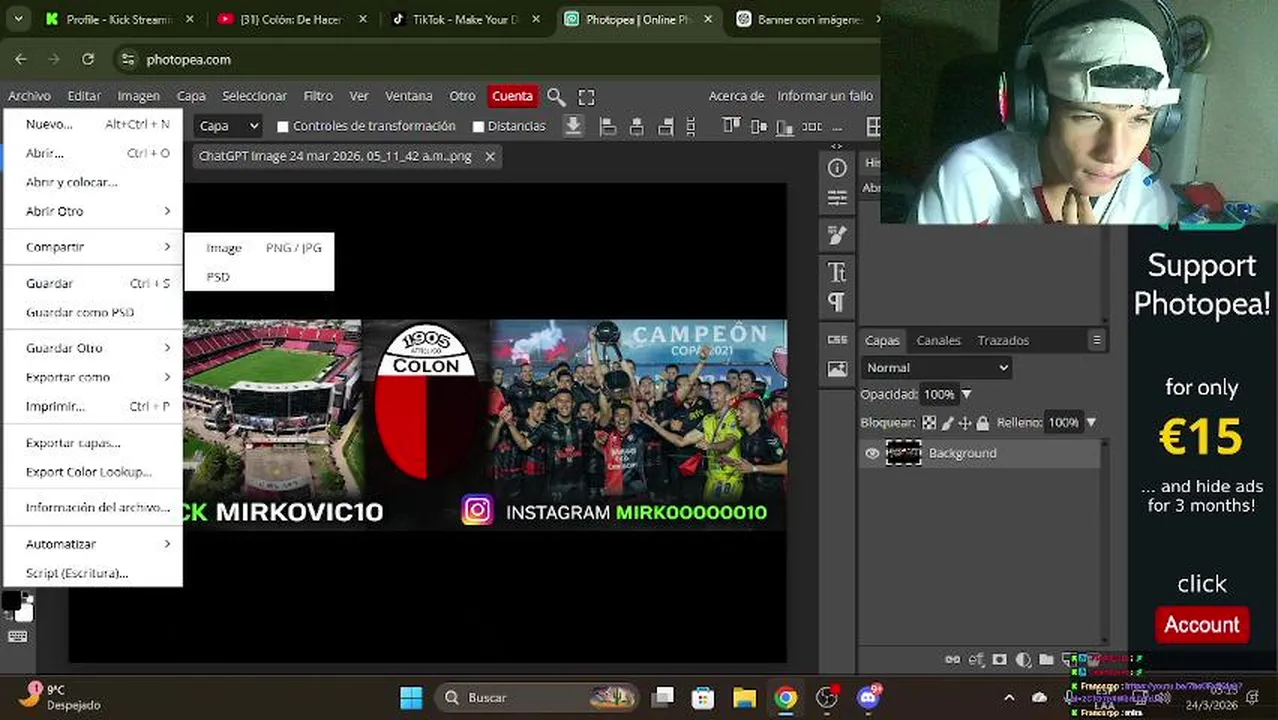This screenshot has width=1278, height=720.
Task: Align left edges icon in options bar
Action: coord(607,126)
